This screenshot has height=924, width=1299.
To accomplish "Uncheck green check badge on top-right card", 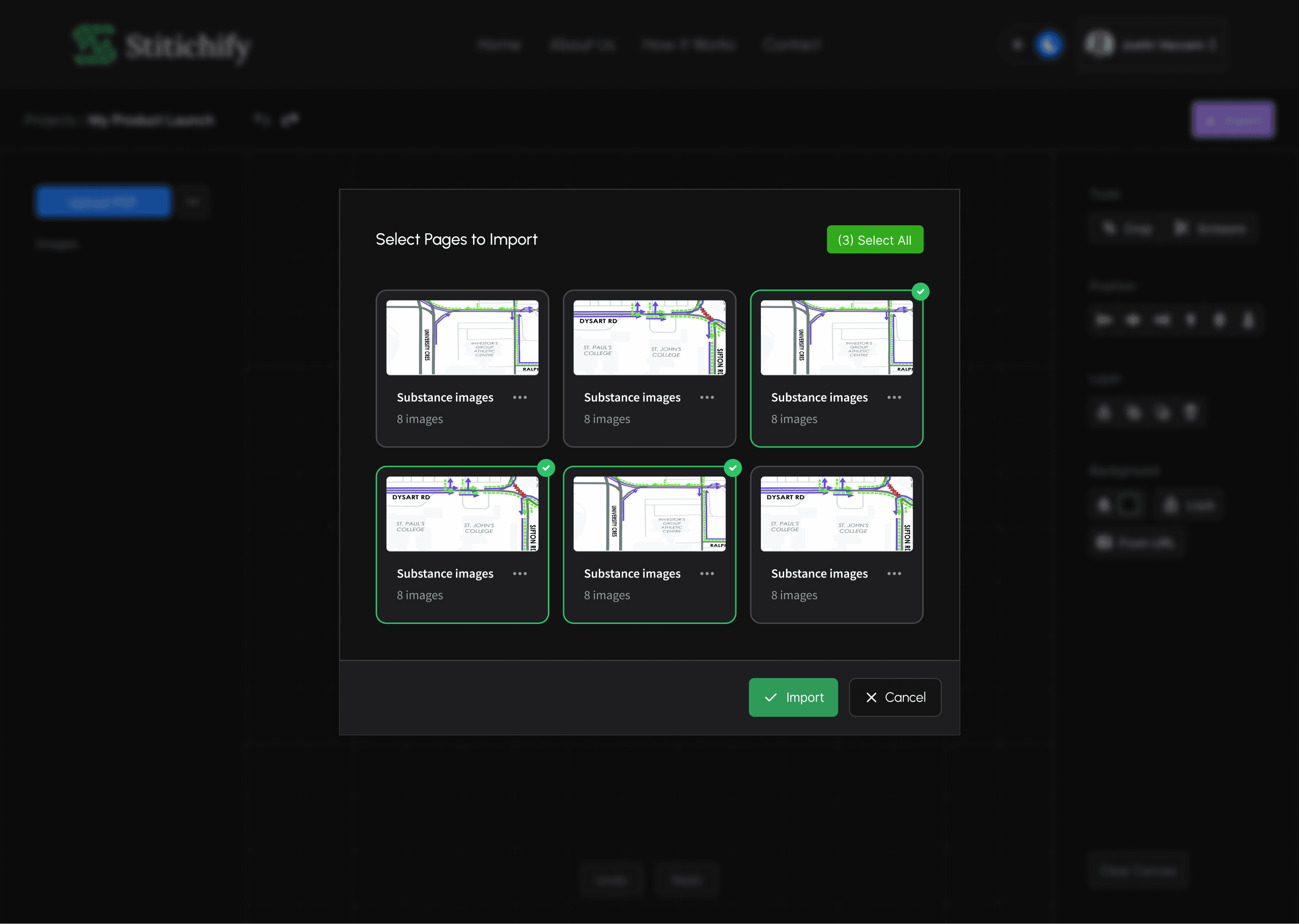I will [920, 291].
